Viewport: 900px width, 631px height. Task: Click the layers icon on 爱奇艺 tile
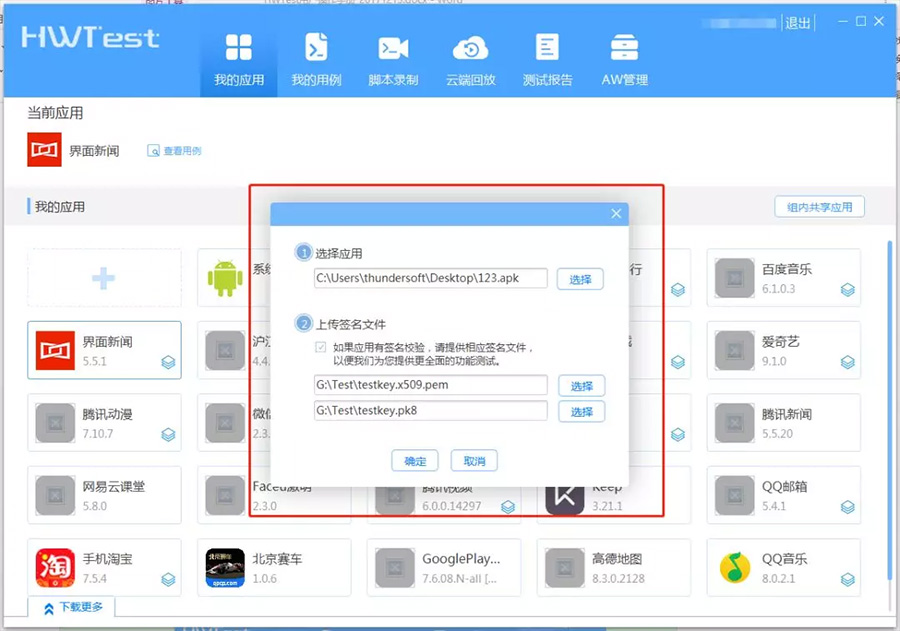coord(848,362)
